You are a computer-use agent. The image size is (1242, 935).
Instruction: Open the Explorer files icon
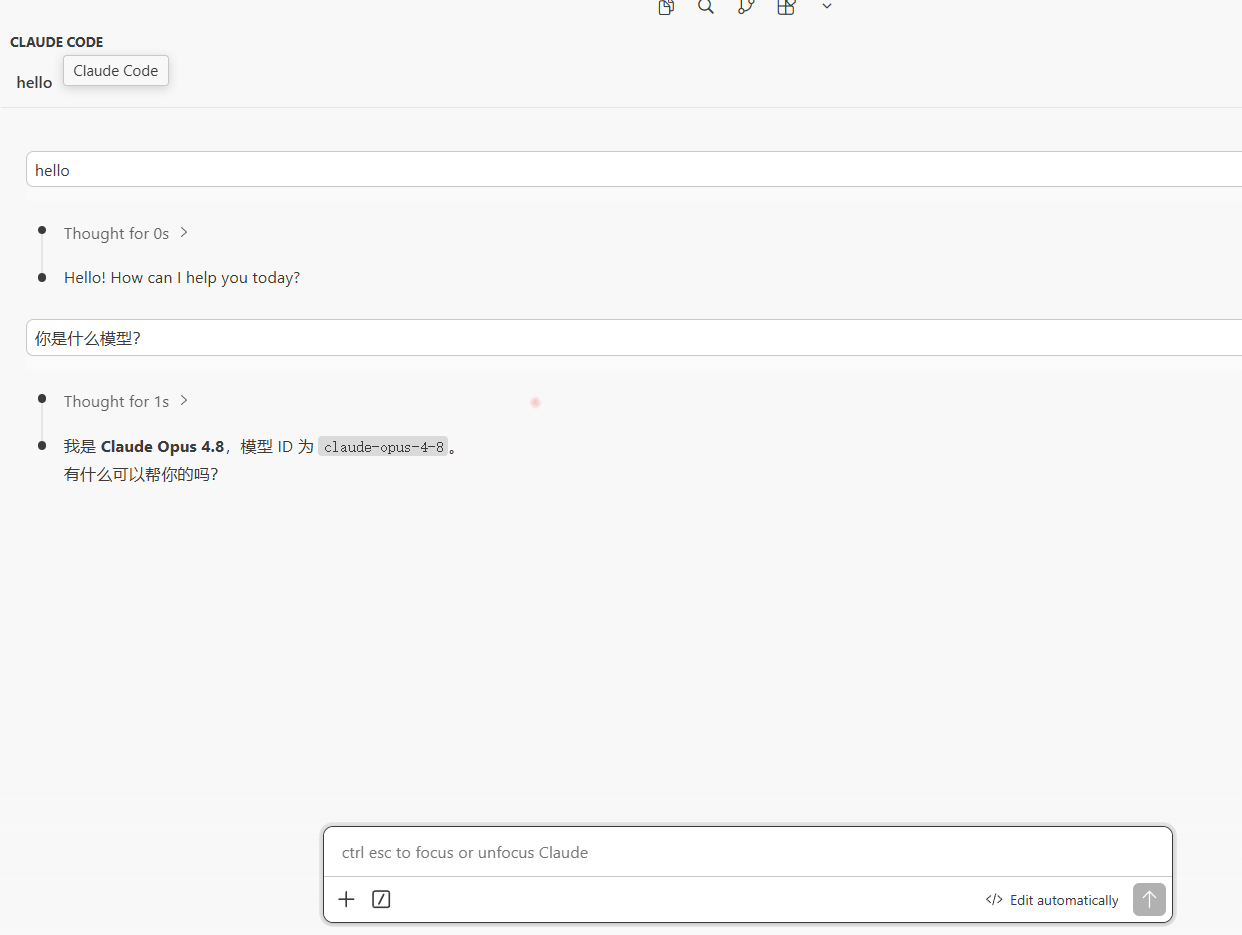(666, 7)
